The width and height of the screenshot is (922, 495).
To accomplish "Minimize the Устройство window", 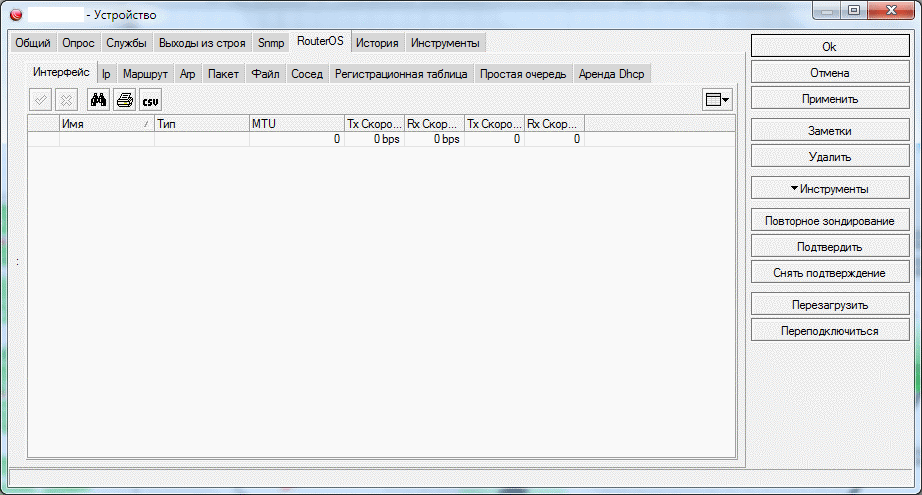I will [827, 10].
